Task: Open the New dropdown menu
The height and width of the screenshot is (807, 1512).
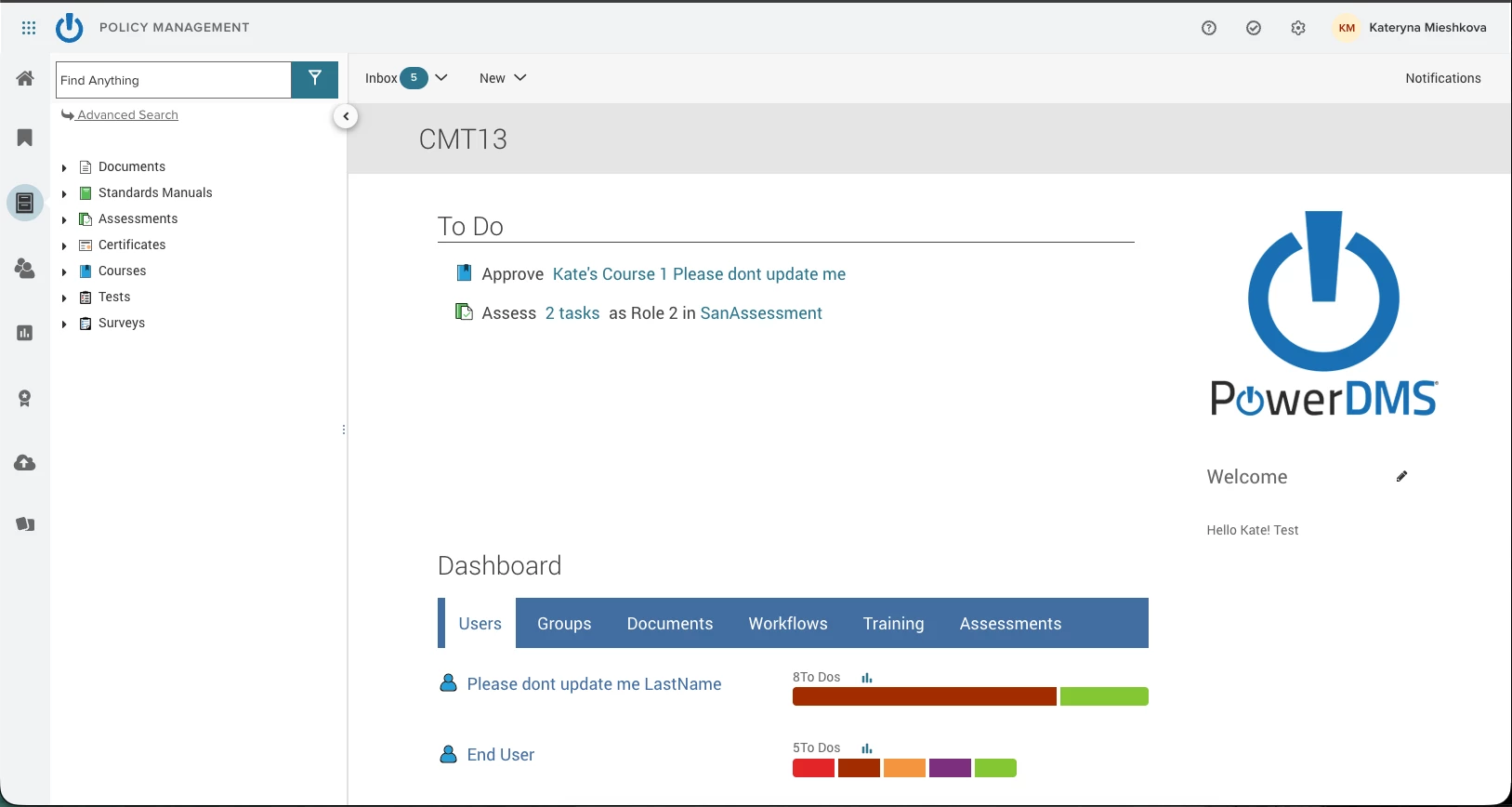Action: 503,78
